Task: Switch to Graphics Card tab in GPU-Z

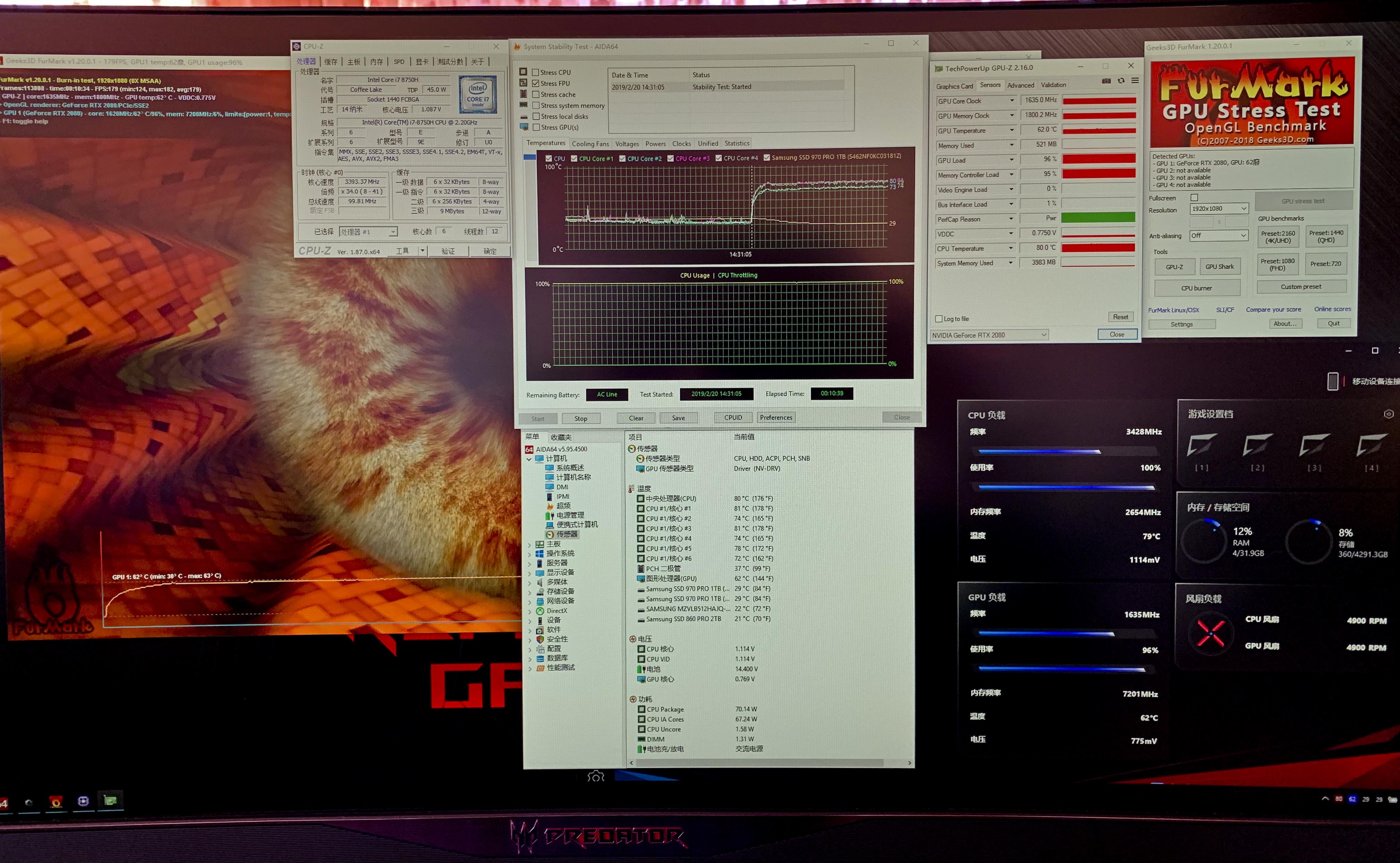Action: click(954, 86)
